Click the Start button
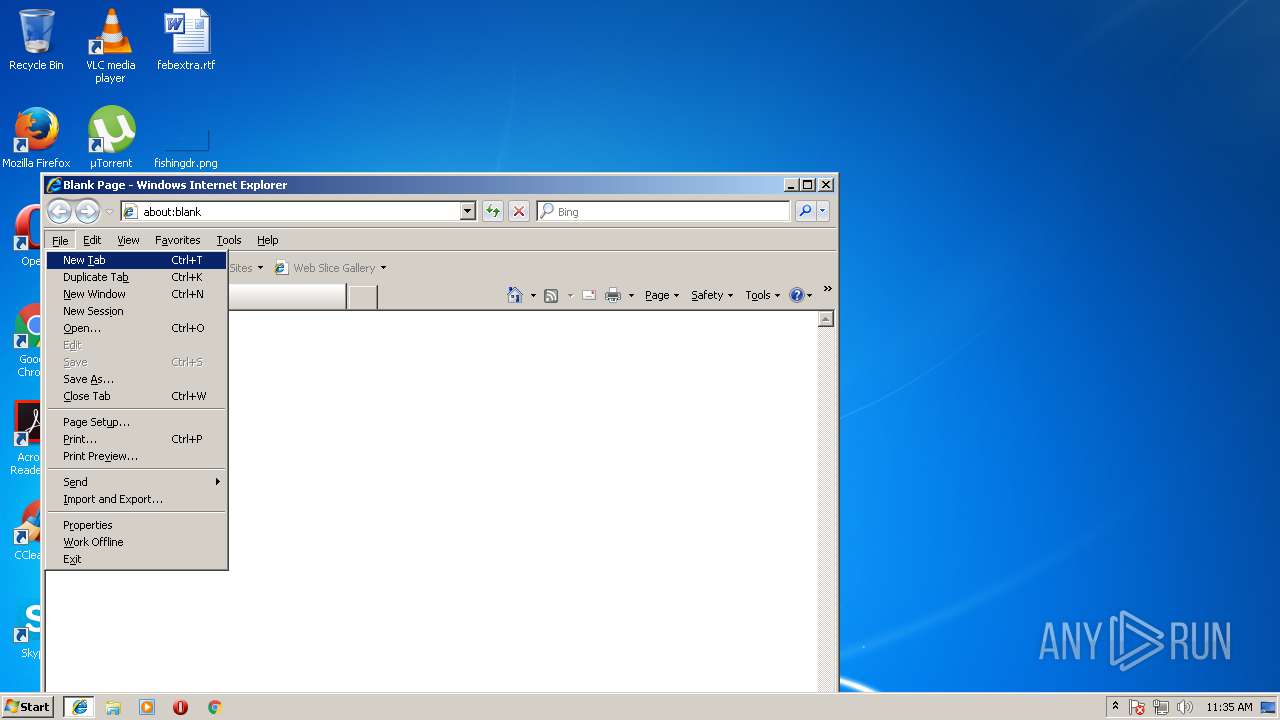Screen dimensions: 1280x720 click(x=28, y=707)
